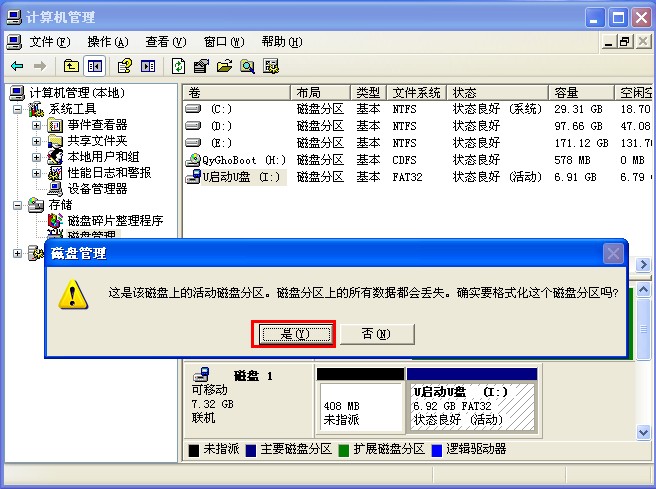
Task: Click the open folder toolbar icon
Action: point(224,66)
